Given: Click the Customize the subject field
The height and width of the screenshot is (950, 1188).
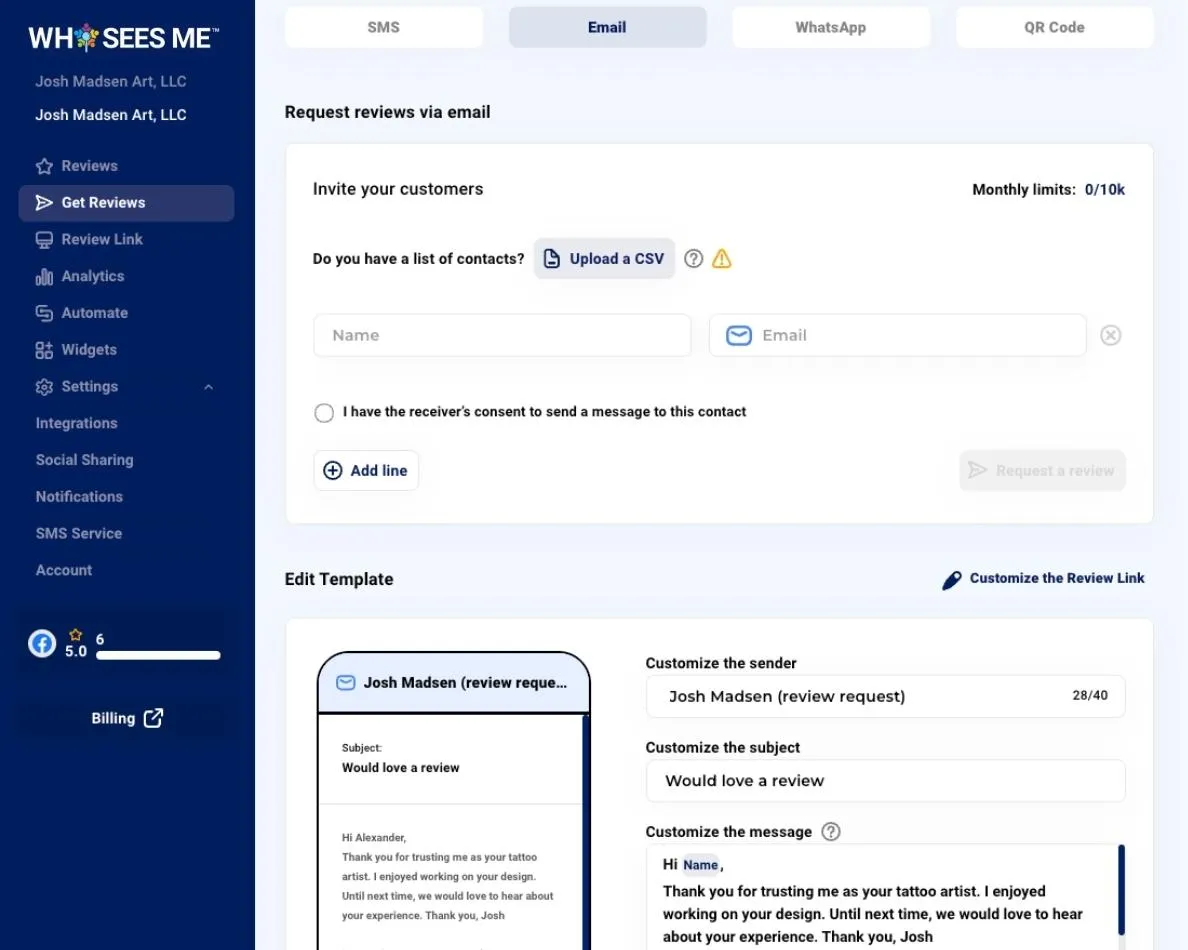Looking at the screenshot, I should pos(886,781).
